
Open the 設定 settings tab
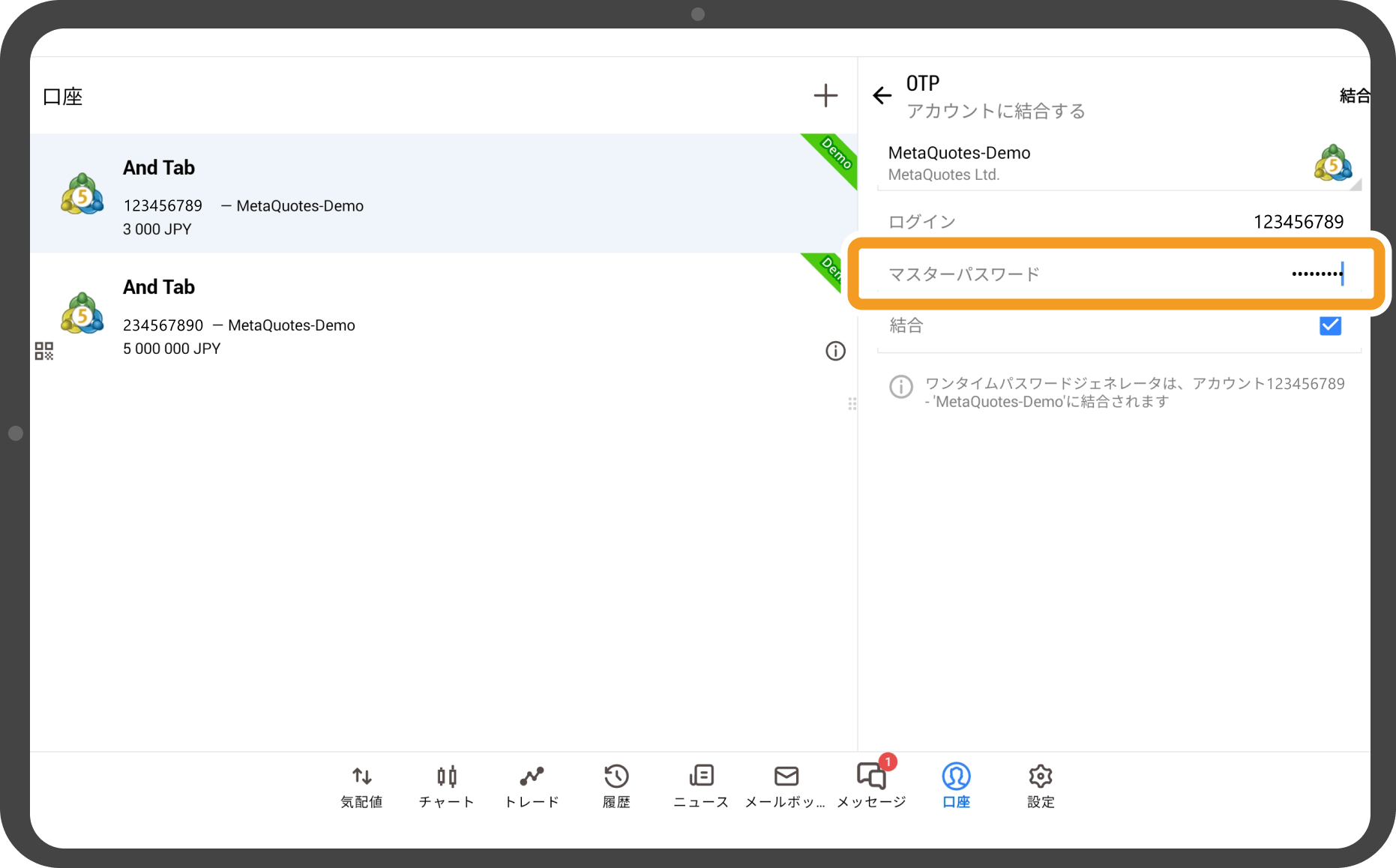pyautogui.click(x=1041, y=786)
